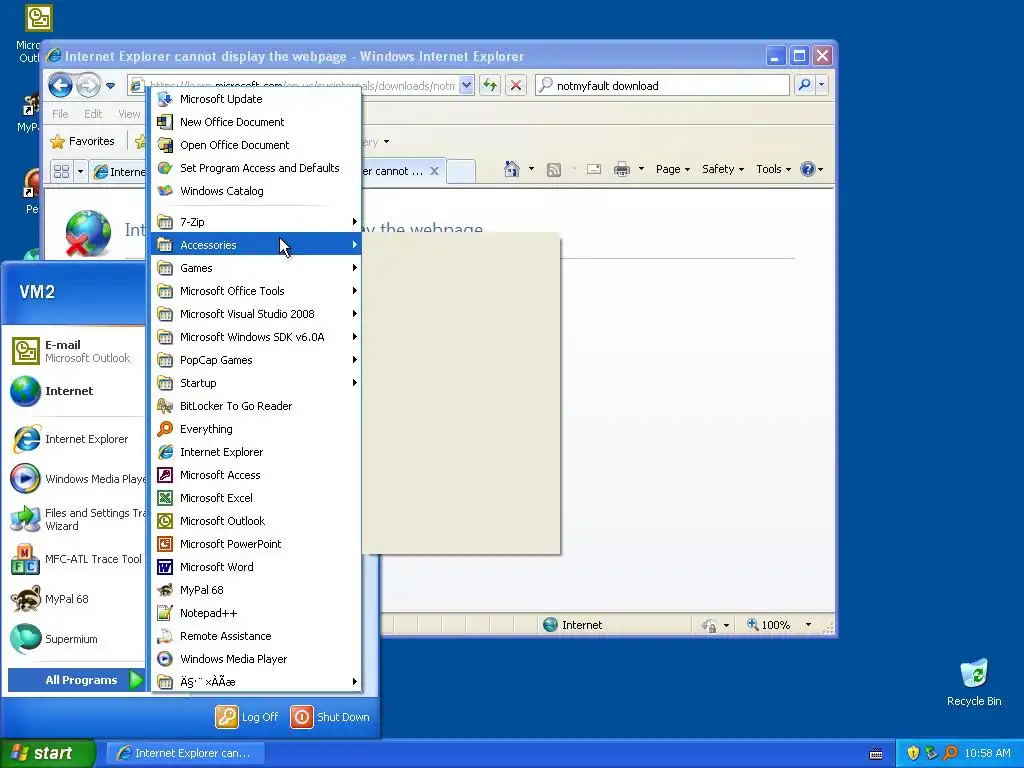The image size is (1024, 768).
Task: Expand the Startup folder
Action: pos(256,383)
